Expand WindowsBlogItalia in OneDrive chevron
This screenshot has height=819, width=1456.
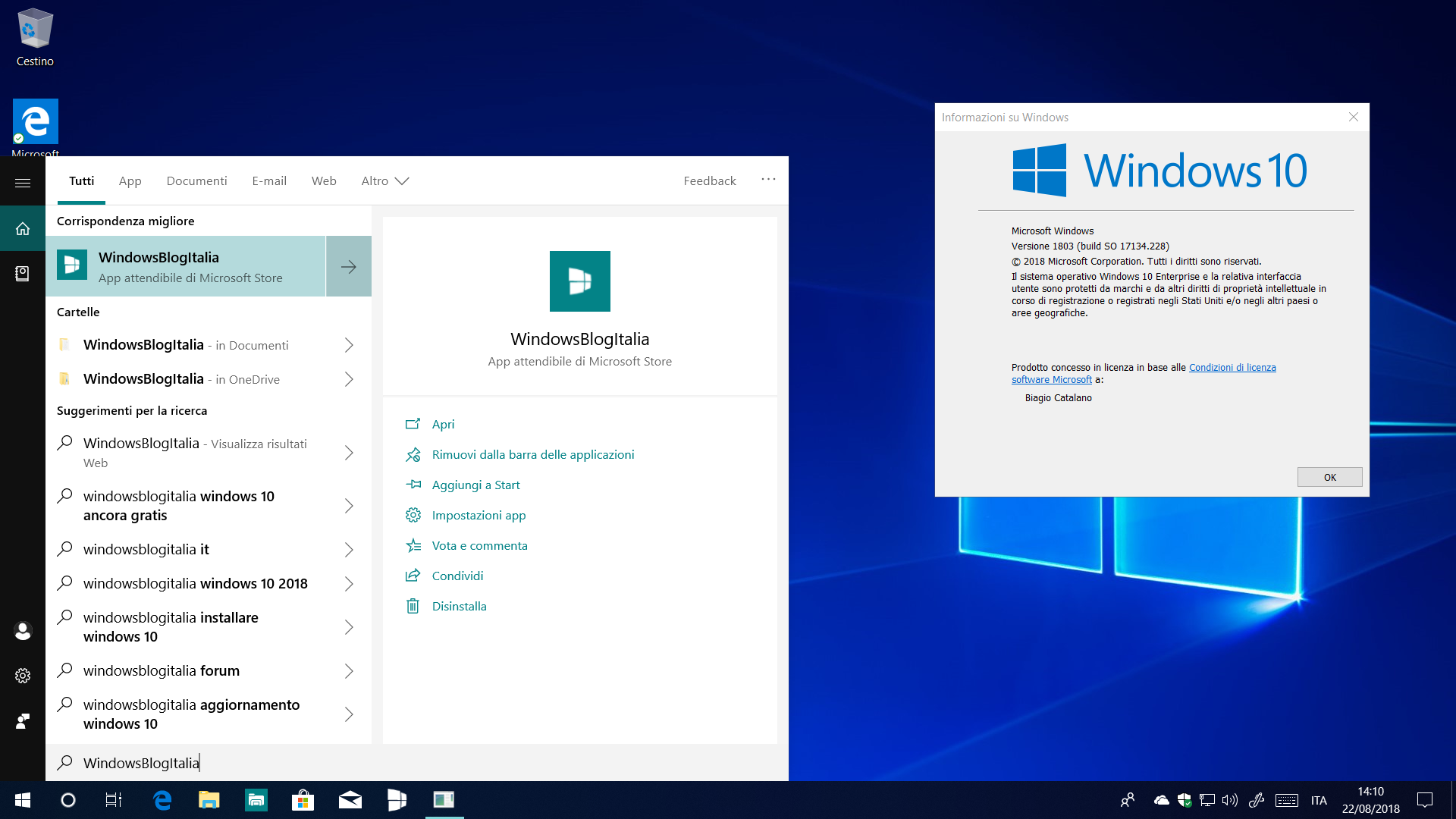point(349,379)
